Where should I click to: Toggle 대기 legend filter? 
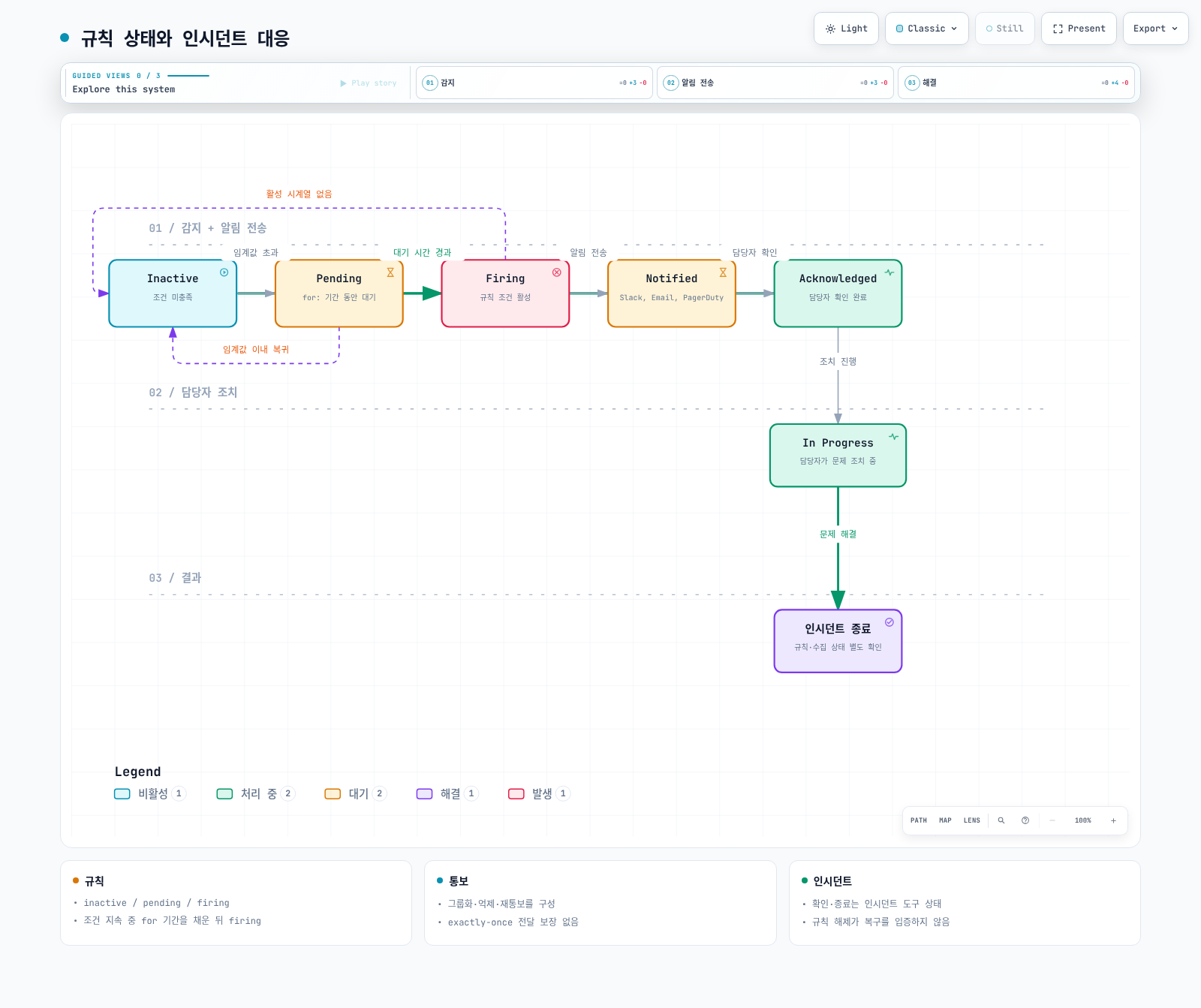(355, 793)
